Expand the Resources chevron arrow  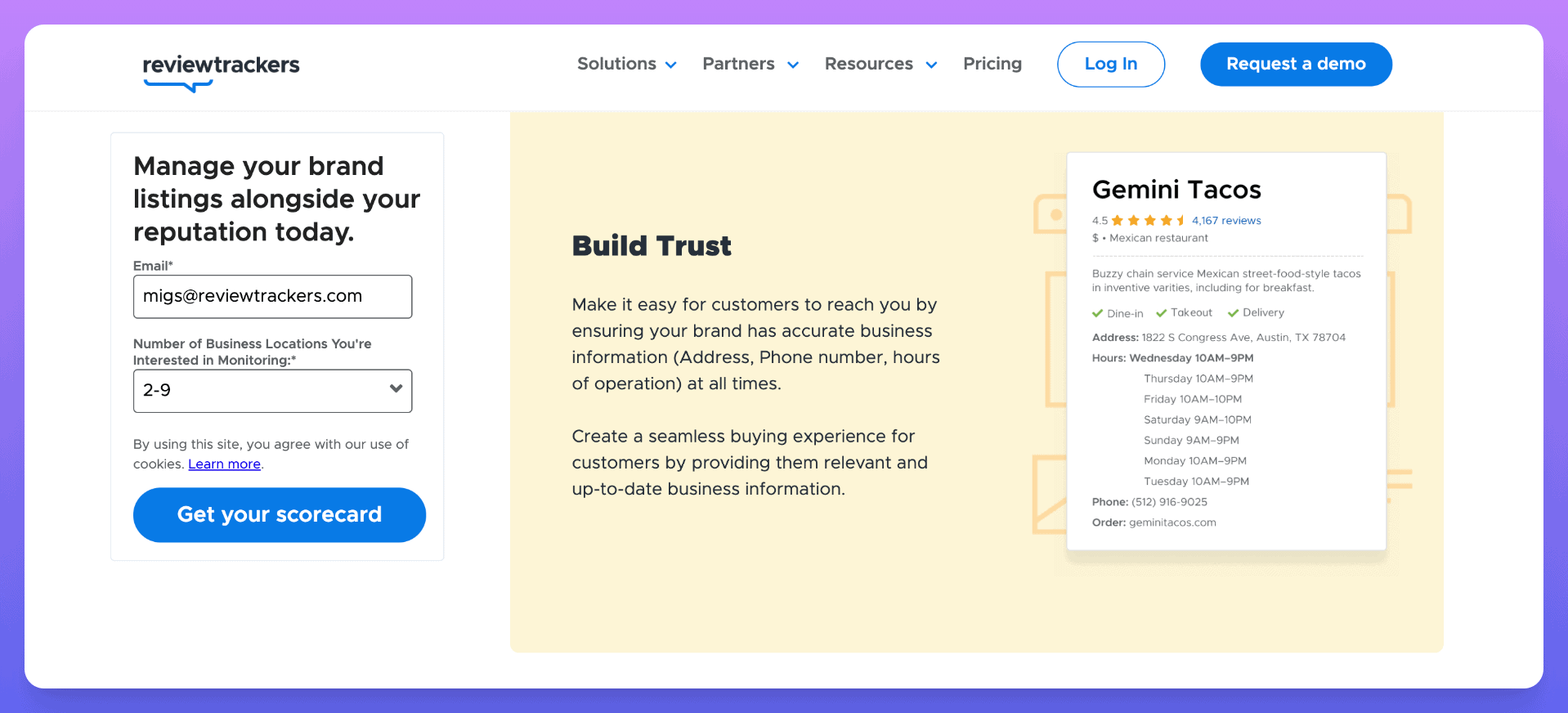coord(931,65)
